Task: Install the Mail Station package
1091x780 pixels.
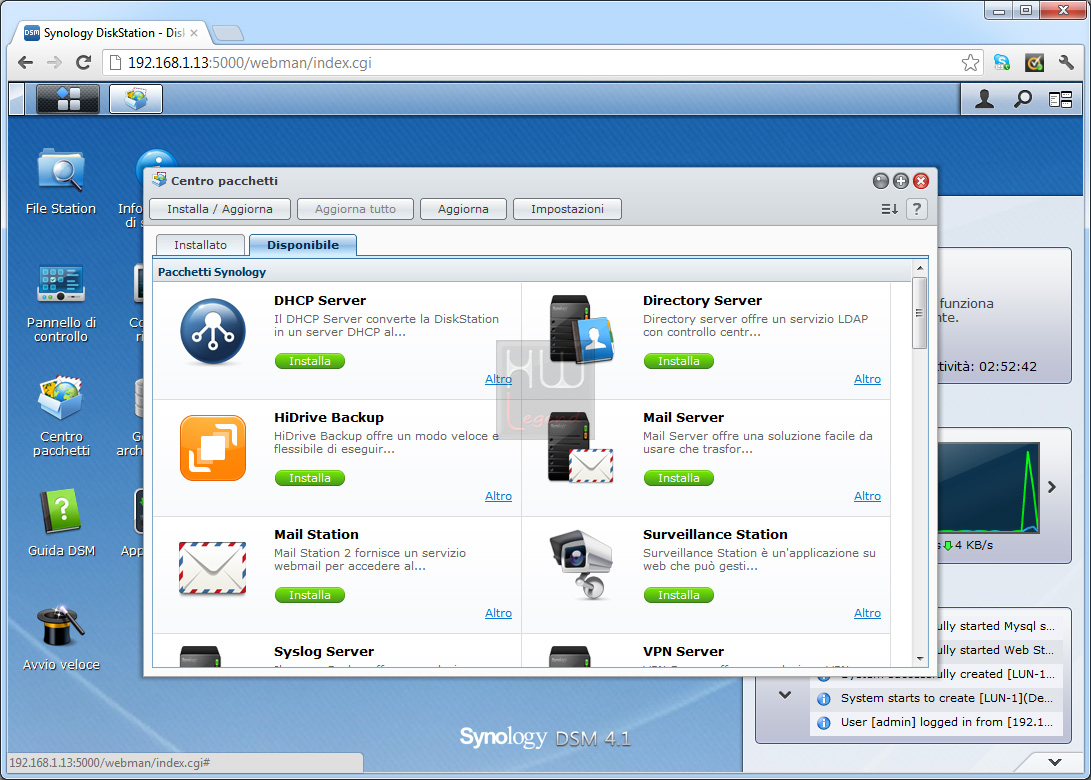Action: point(310,595)
